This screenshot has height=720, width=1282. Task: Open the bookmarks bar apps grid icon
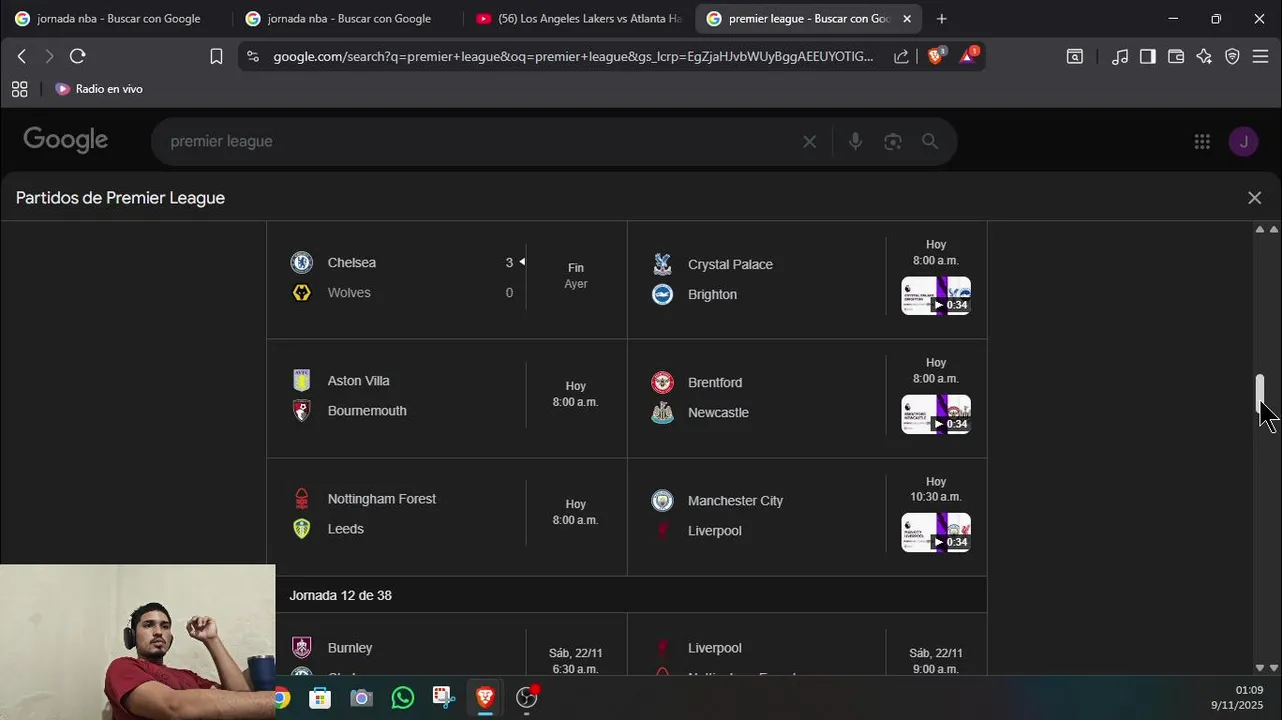click(x=19, y=89)
